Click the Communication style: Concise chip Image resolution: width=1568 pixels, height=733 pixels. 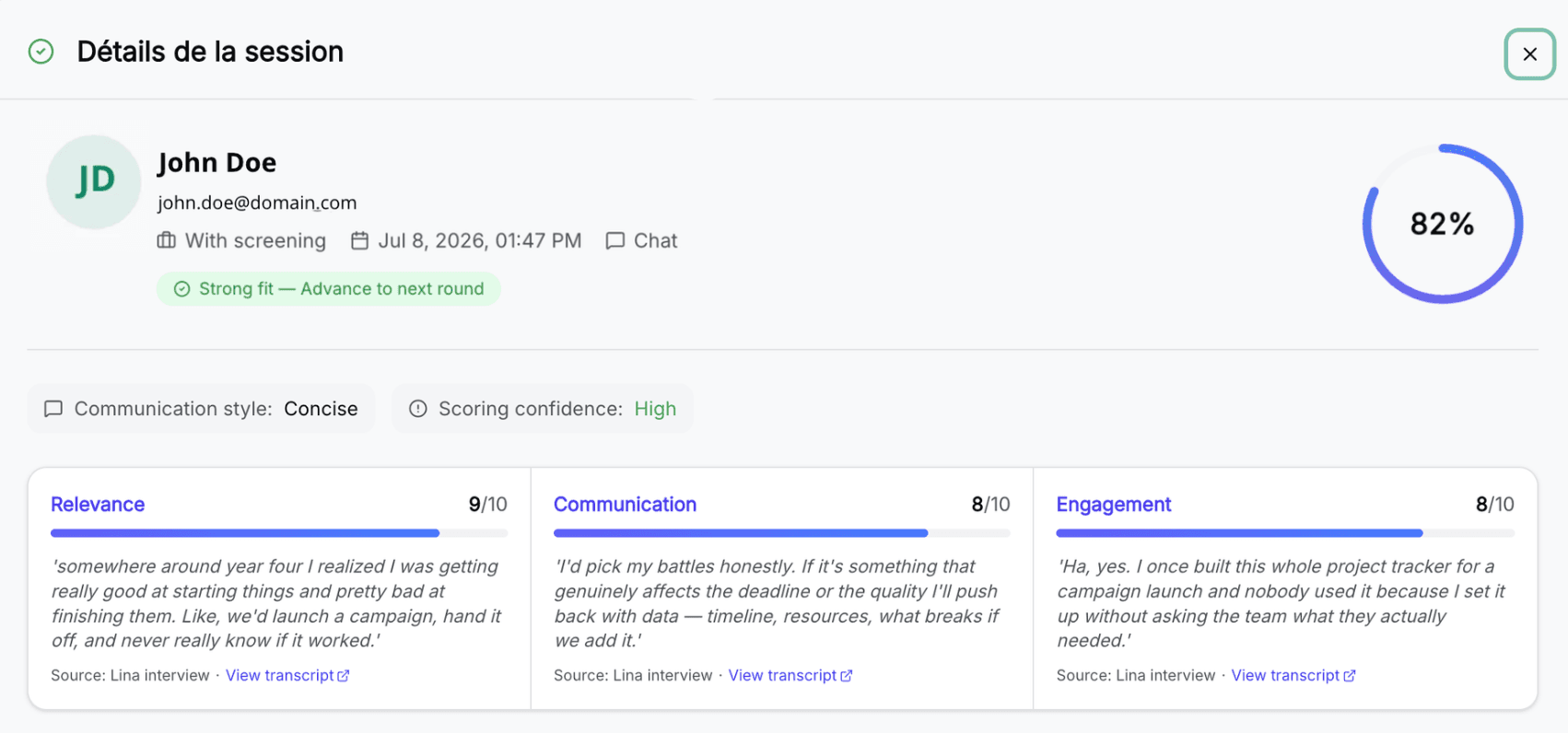[201, 409]
